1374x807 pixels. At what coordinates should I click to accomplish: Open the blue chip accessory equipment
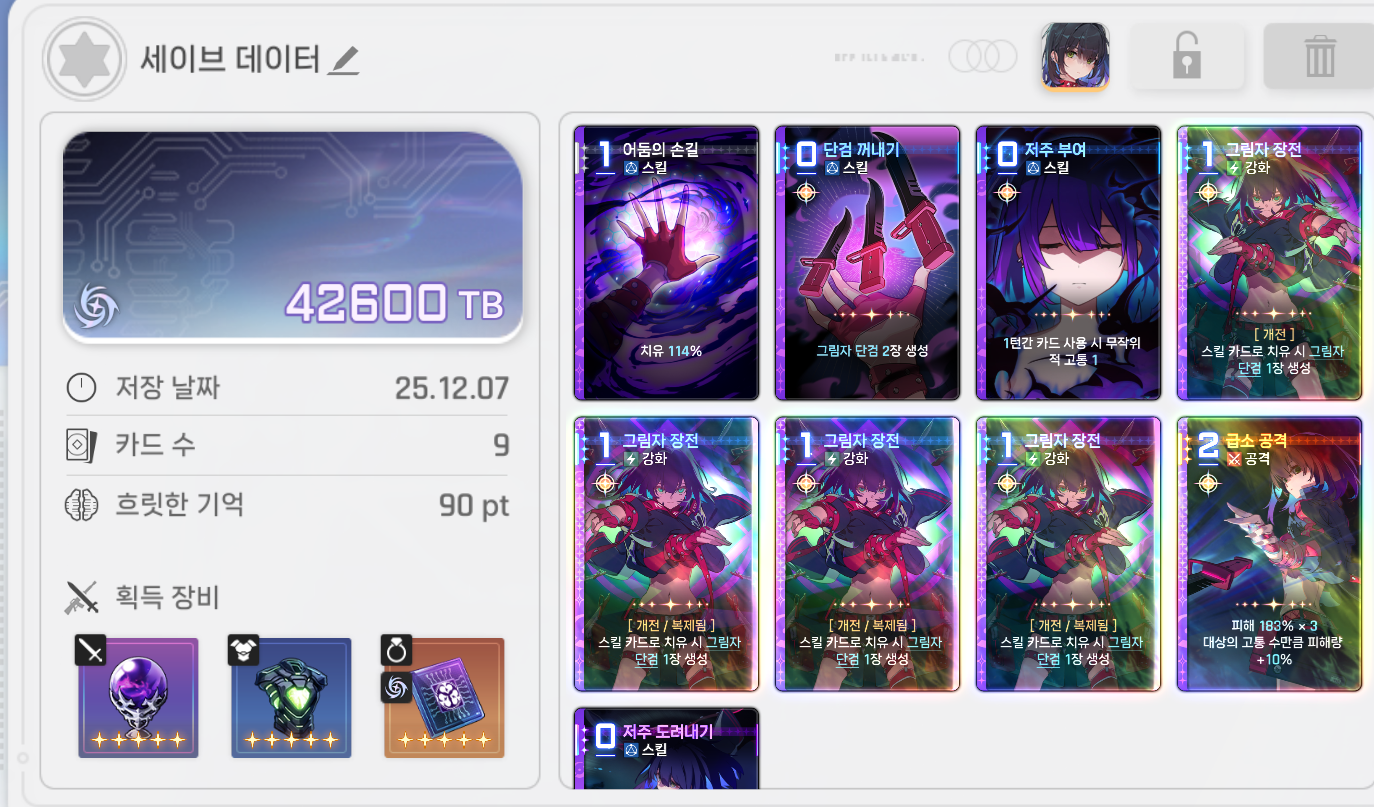tap(444, 697)
